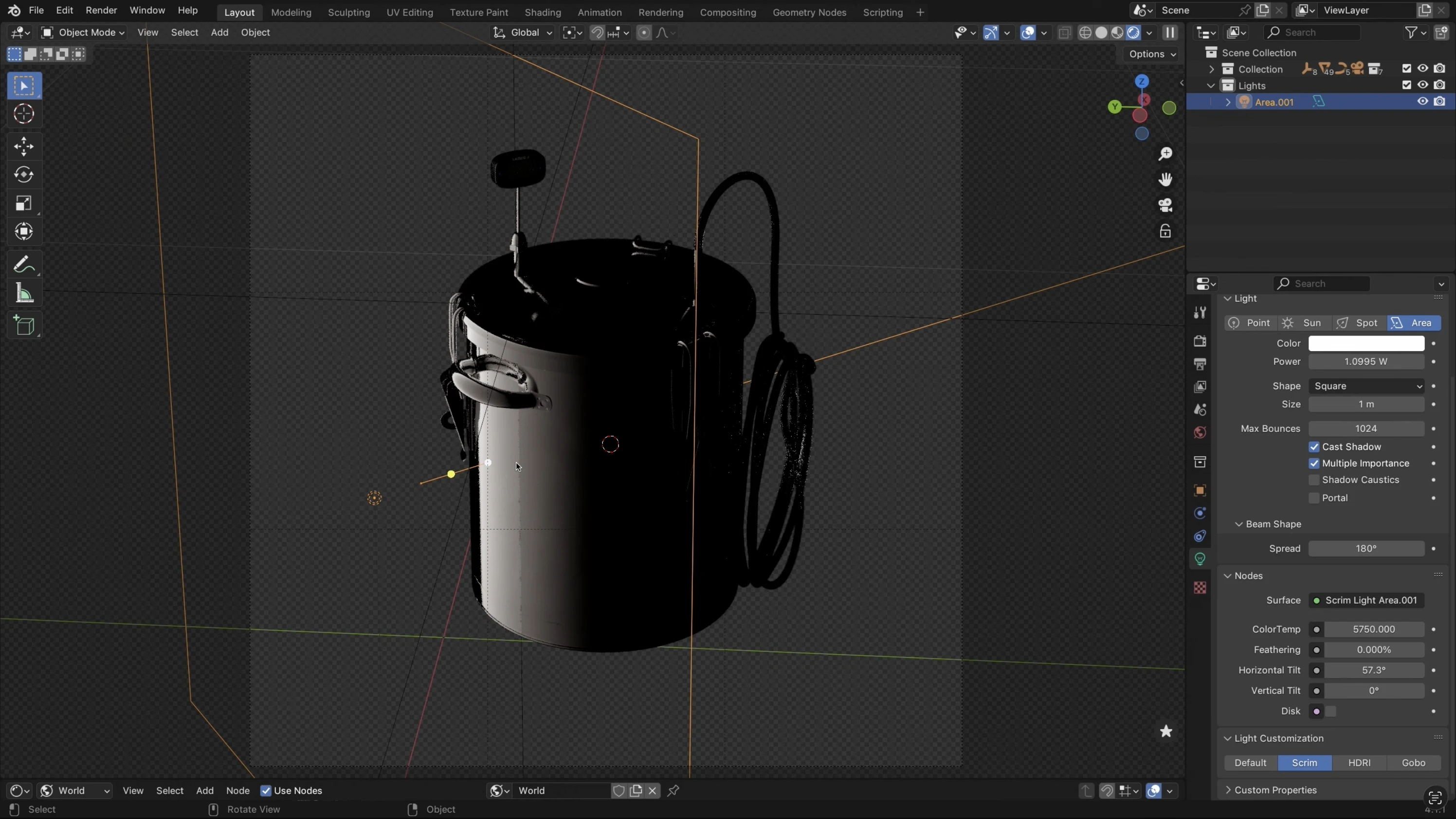Open World properties tab icon
The image size is (1456, 819).
(x=1200, y=433)
